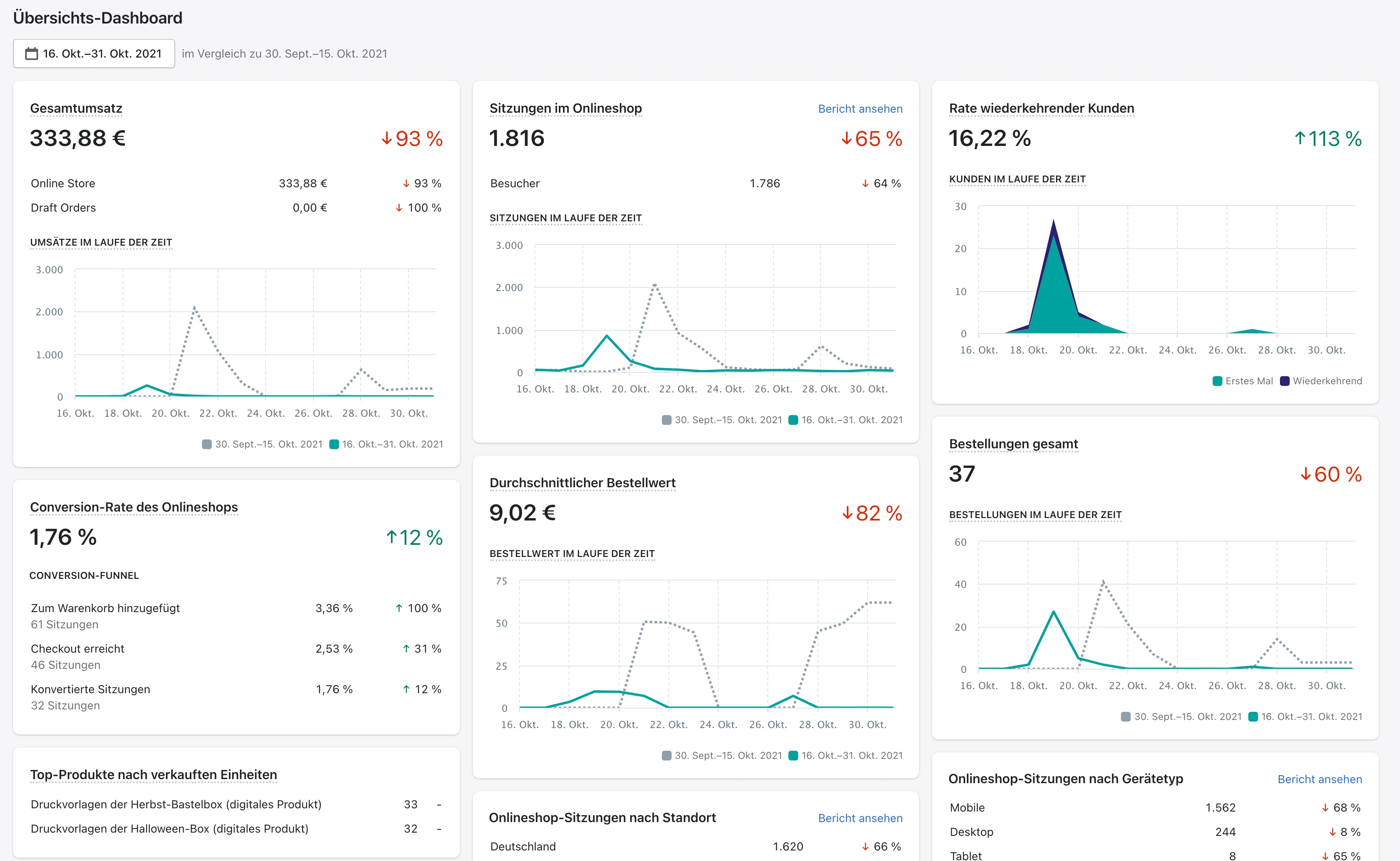Open Bericht ansehen for Sitzungen nach Gerätetyp
The height and width of the screenshot is (861, 1400).
[1319, 779]
